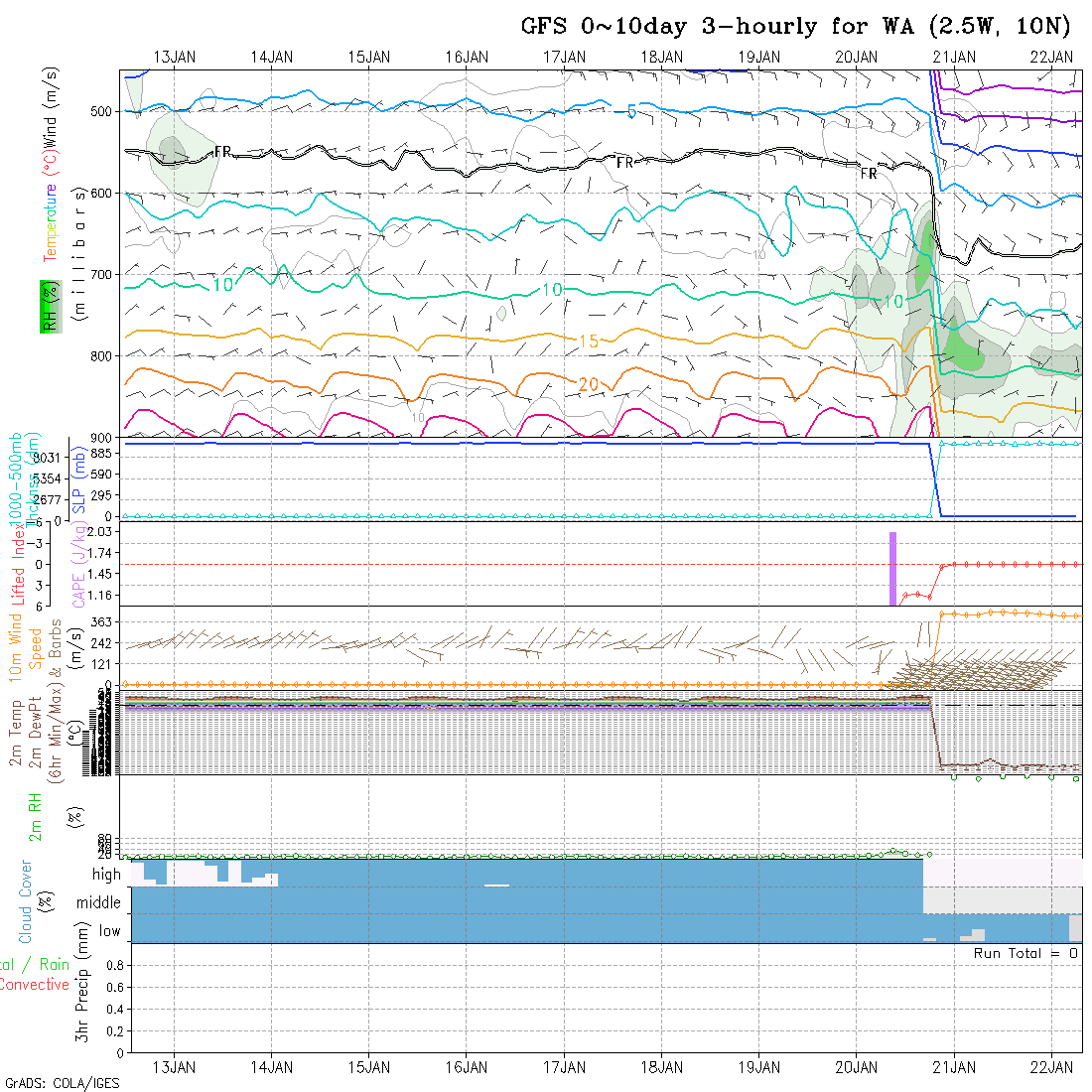Click the "high" cloud level label
The width and height of the screenshot is (1092, 1092).
coord(106,875)
